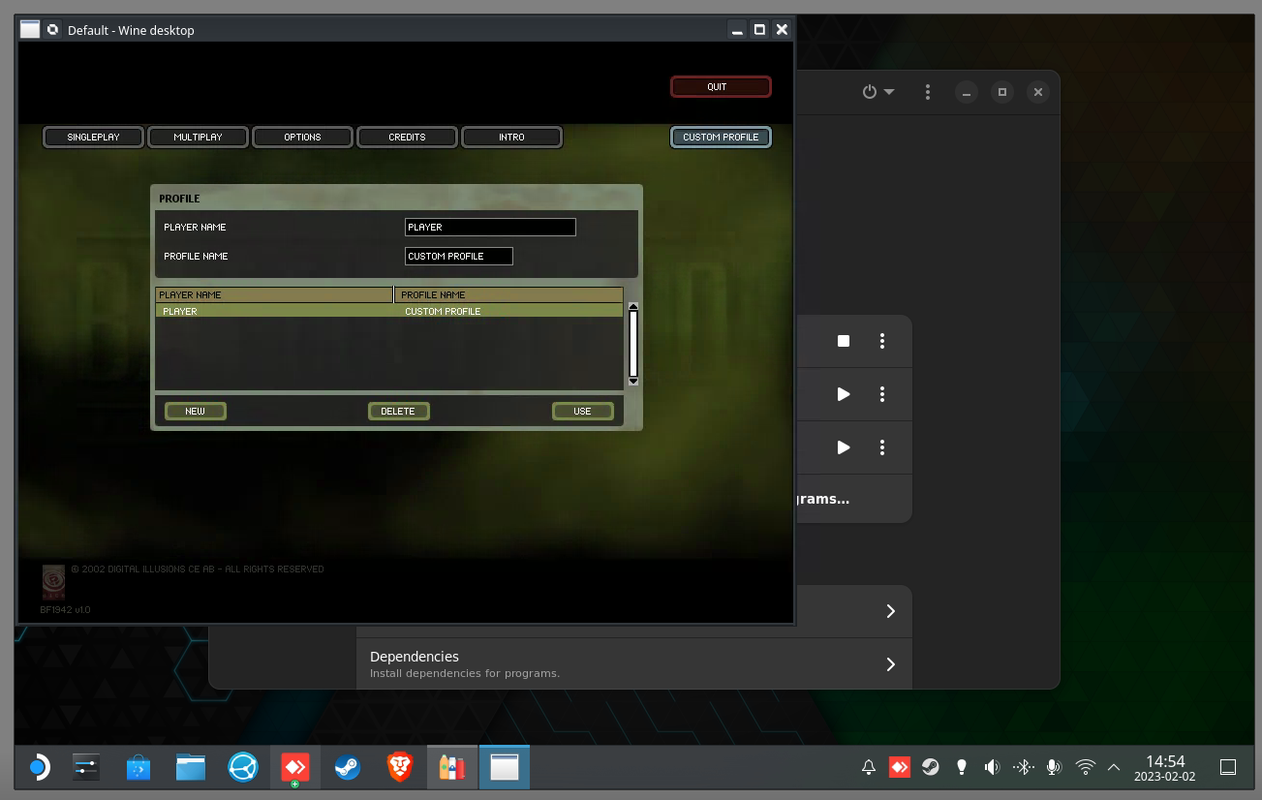Click the USE profile button
Image resolution: width=1262 pixels, height=800 pixels.
(582, 411)
